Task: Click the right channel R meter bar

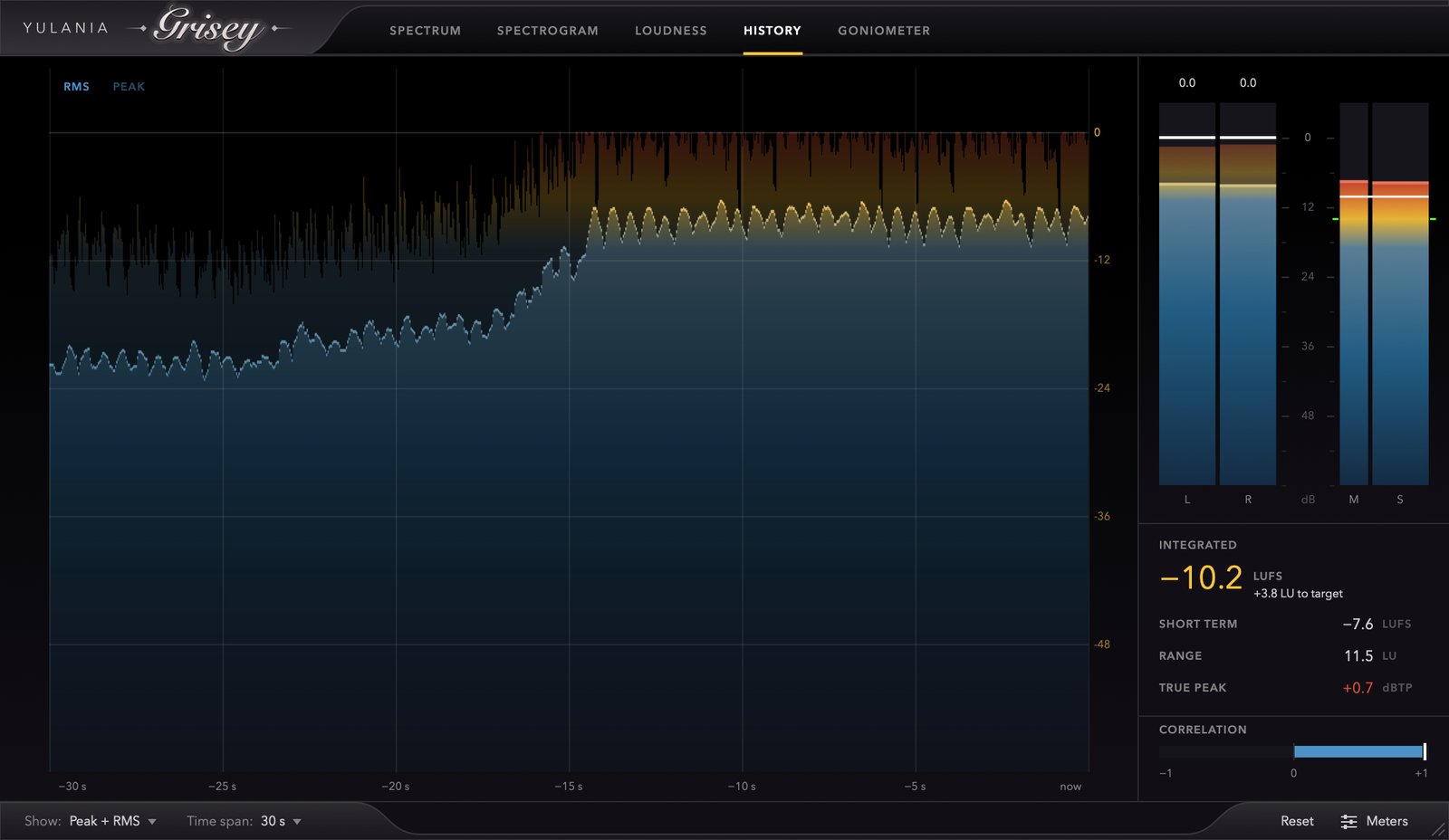Action: [x=1248, y=293]
